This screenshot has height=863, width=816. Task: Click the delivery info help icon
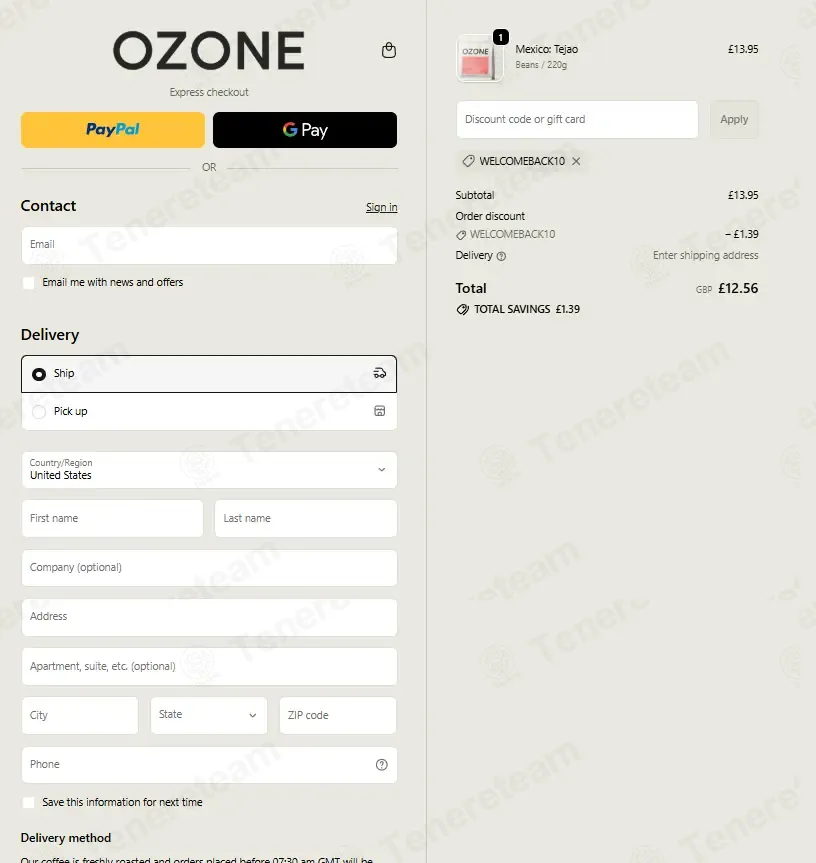[x=501, y=256]
